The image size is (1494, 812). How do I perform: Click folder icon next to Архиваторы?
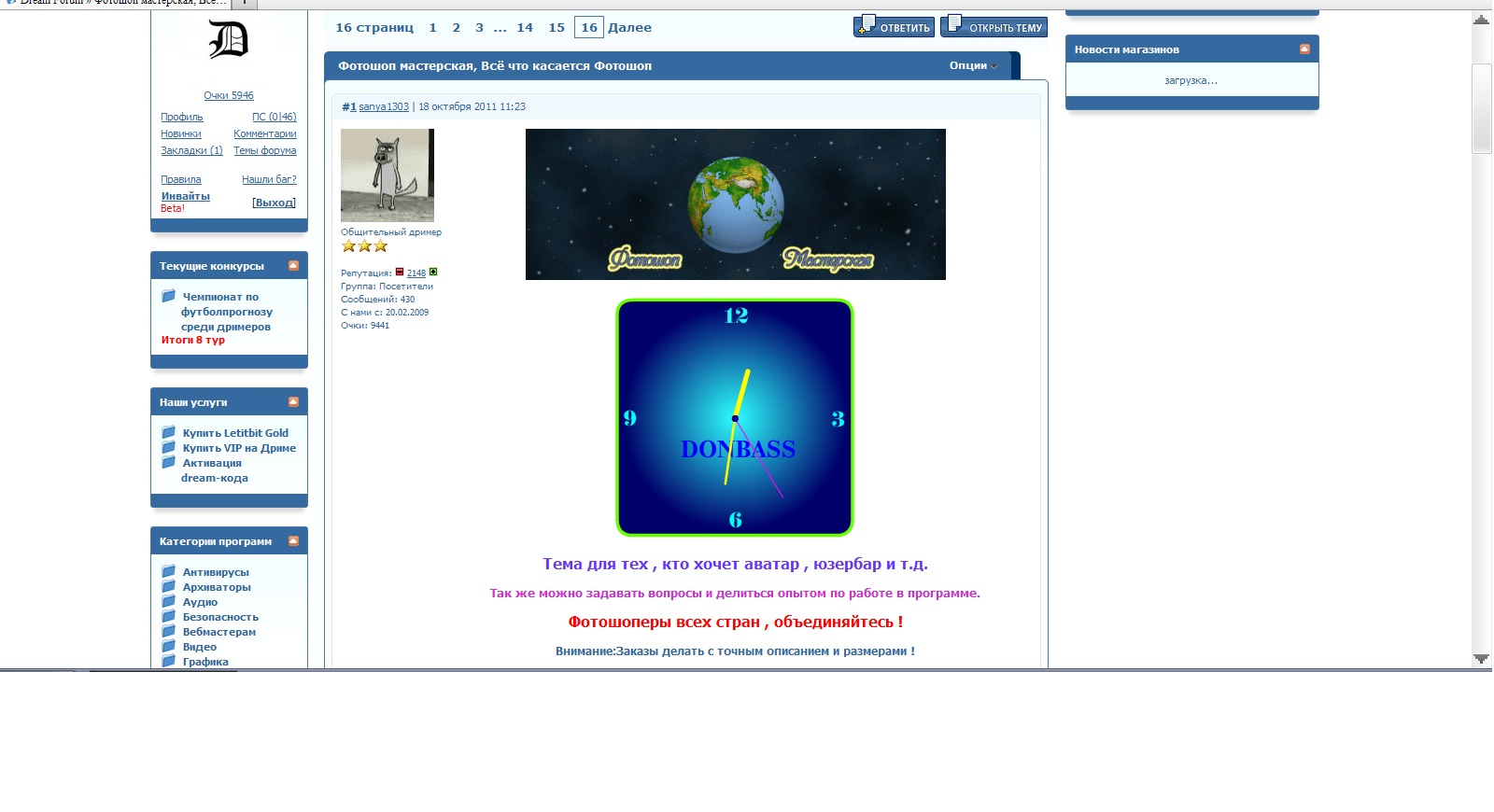click(169, 586)
